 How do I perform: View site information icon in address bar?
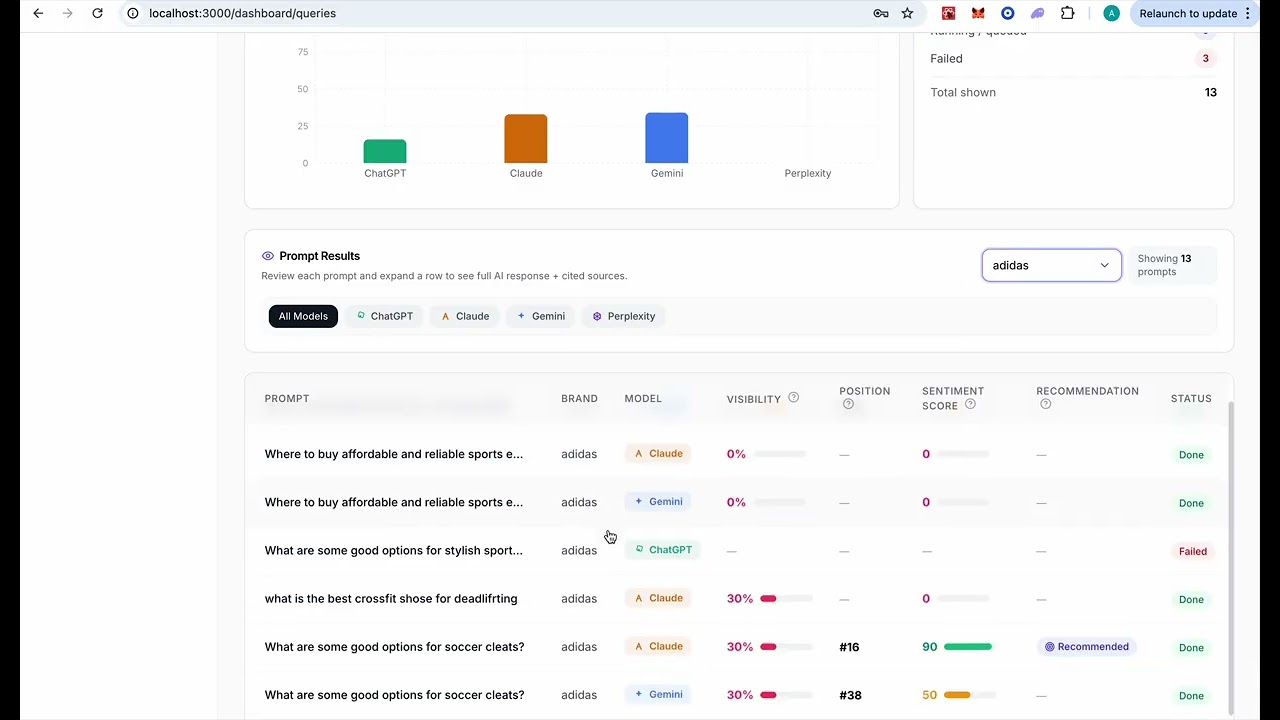(132, 13)
